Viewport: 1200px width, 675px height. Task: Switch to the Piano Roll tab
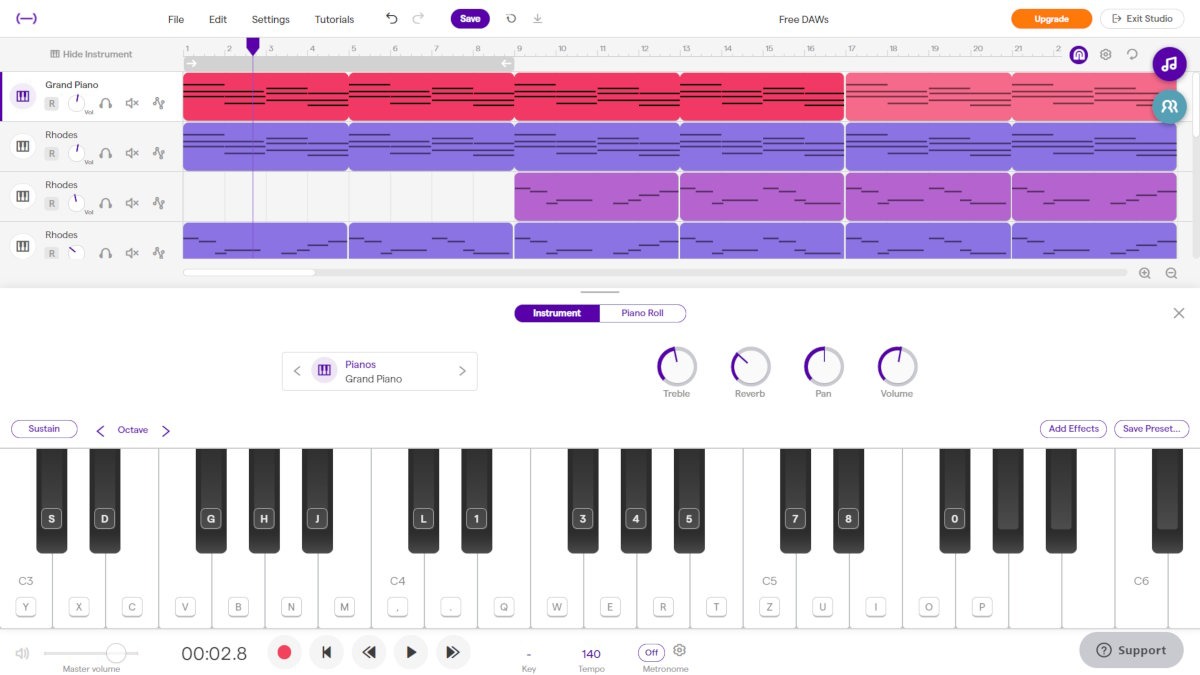tap(643, 313)
